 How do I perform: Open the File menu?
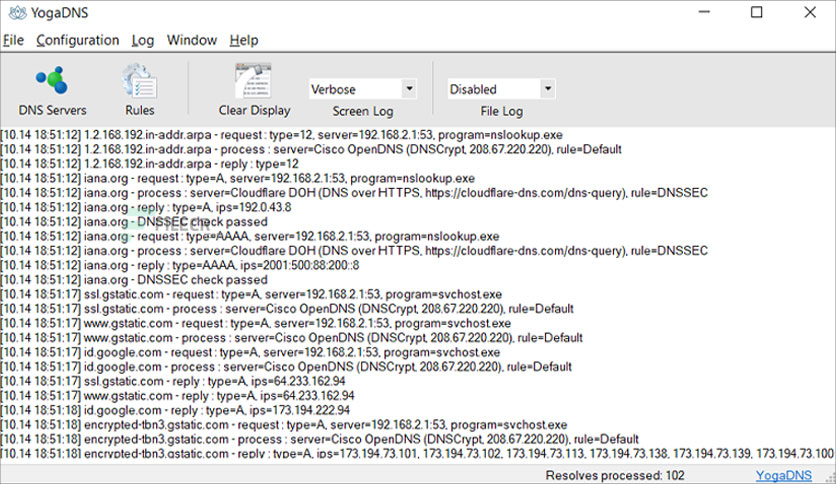[x=13, y=41]
